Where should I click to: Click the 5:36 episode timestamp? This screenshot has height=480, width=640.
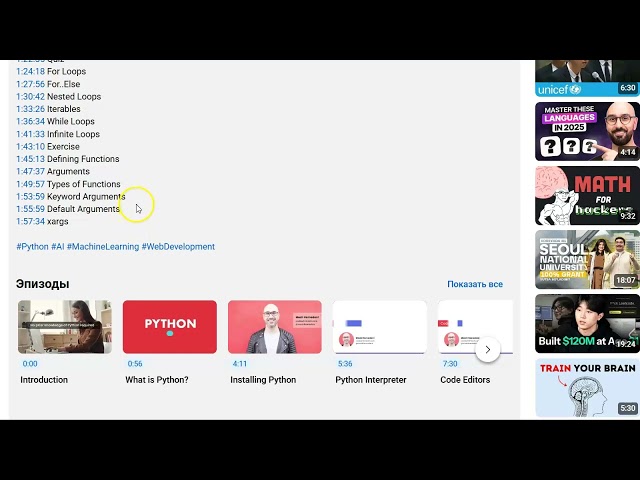click(x=345, y=364)
